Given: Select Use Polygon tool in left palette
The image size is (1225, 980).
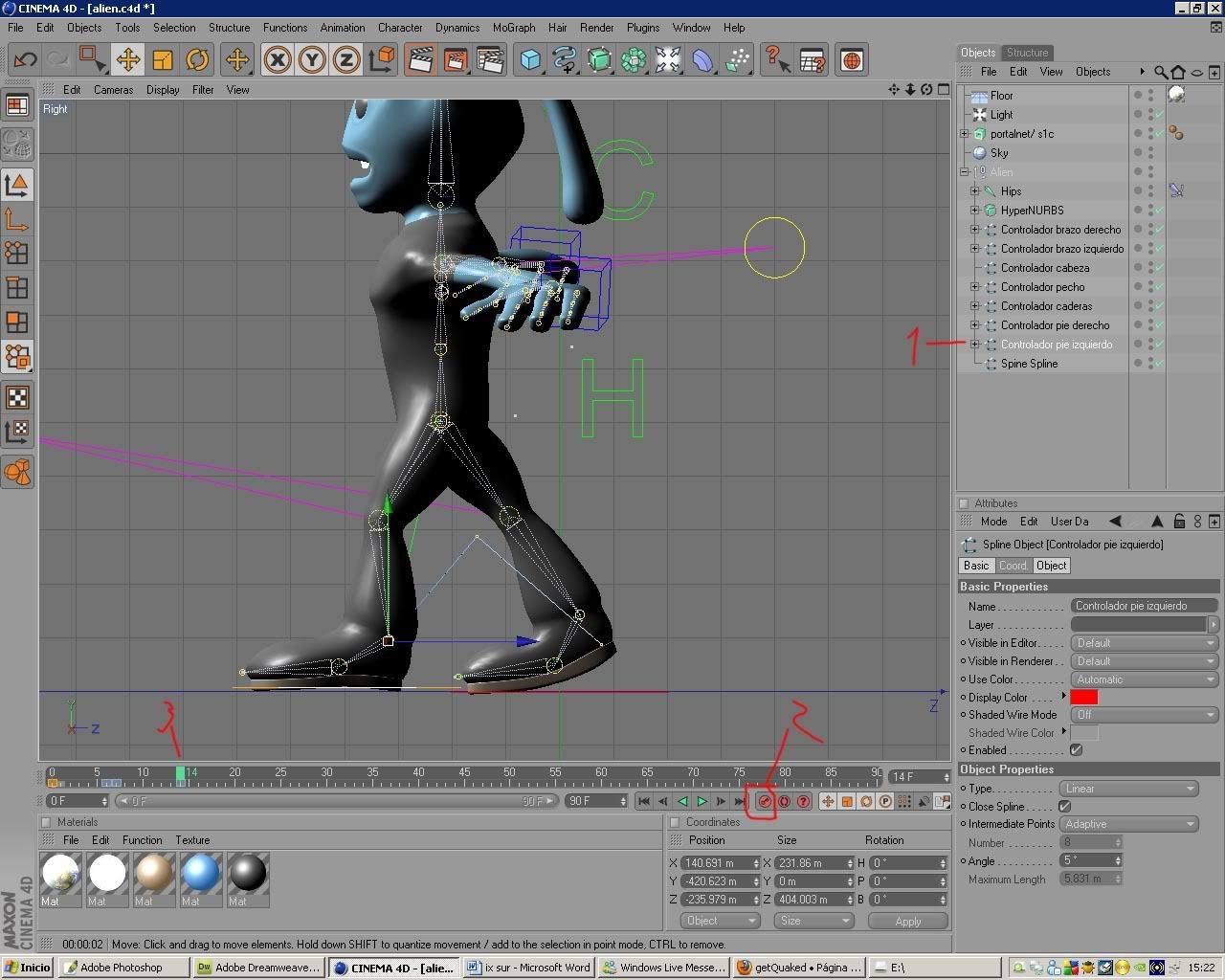Looking at the screenshot, I should [17, 323].
